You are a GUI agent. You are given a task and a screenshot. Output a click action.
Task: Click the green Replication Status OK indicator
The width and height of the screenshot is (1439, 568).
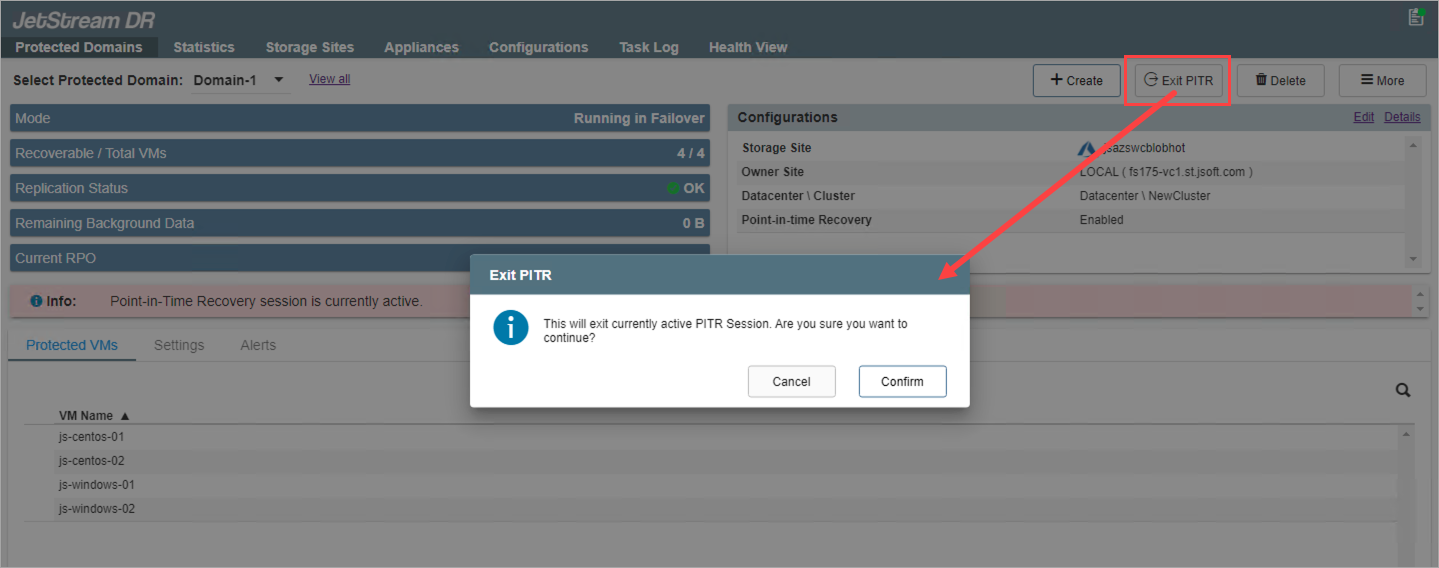point(673,188)
